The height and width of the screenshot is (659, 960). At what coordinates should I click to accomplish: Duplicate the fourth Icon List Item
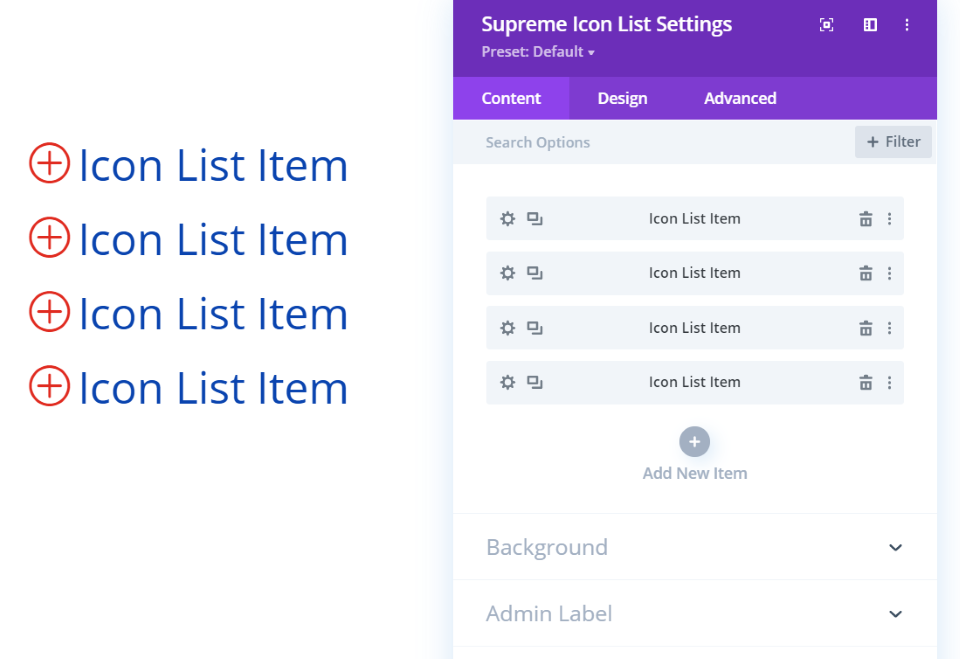[x=534, y=383]
